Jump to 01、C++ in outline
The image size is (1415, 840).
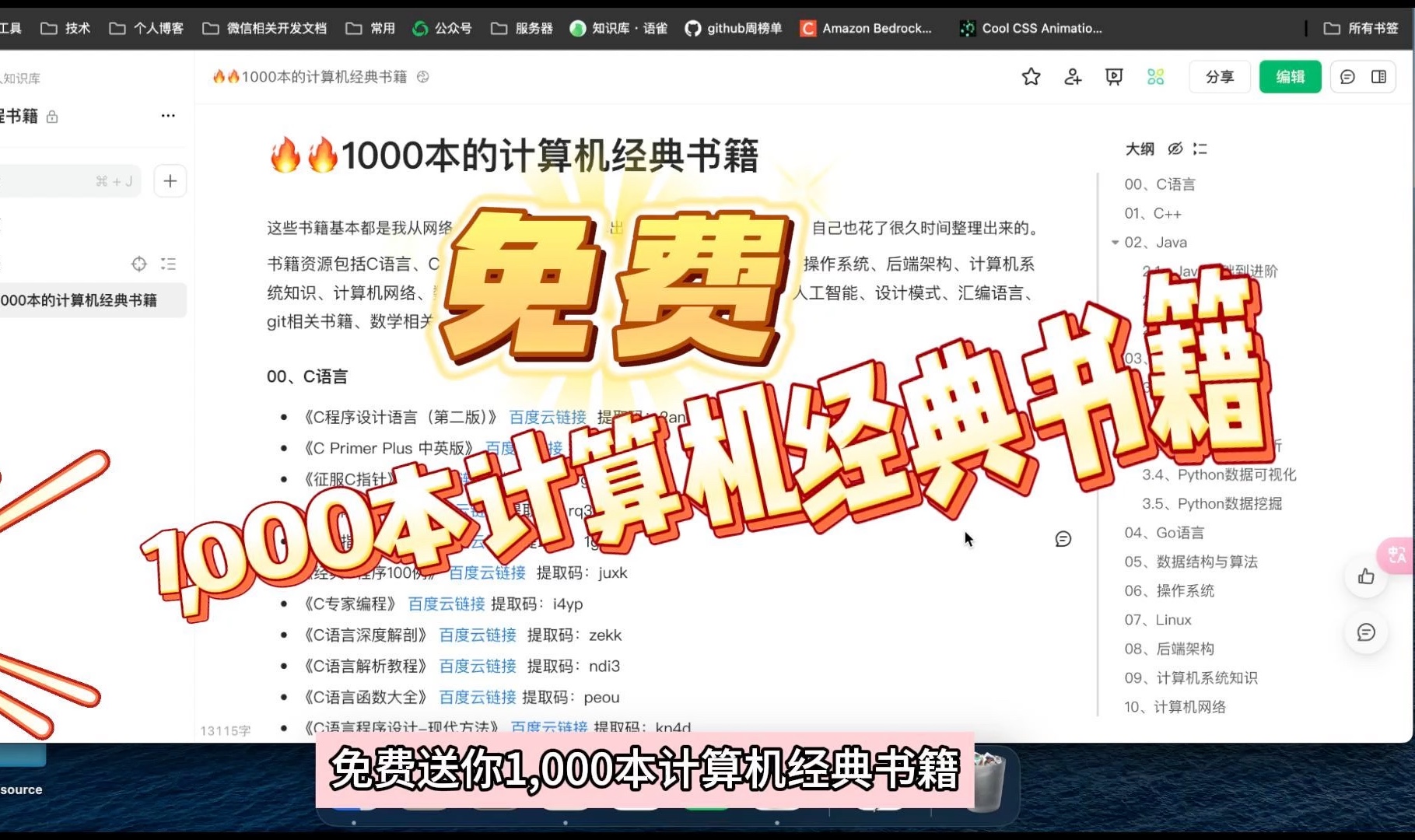click(x=1152, y=213)
